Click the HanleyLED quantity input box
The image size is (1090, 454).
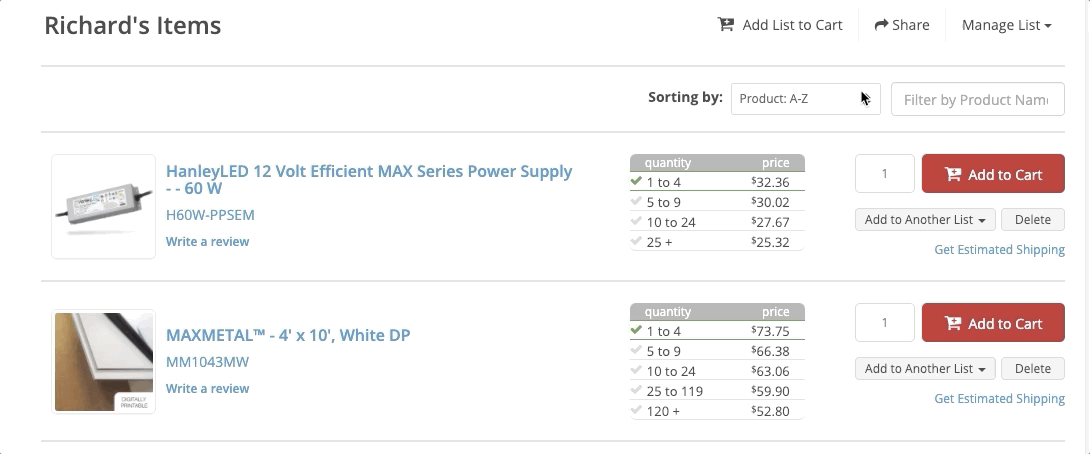(x=885, y=174)
